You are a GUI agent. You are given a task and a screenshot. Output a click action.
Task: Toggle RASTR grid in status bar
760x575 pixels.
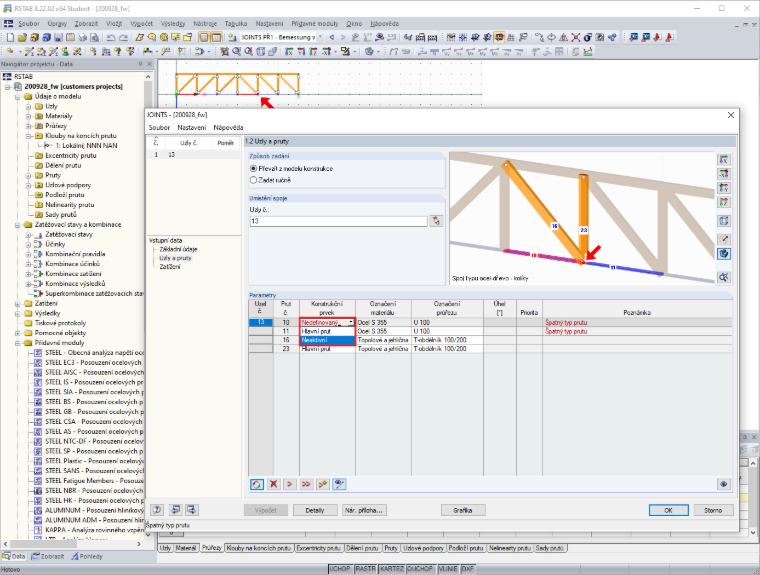(x=365, y=569)
